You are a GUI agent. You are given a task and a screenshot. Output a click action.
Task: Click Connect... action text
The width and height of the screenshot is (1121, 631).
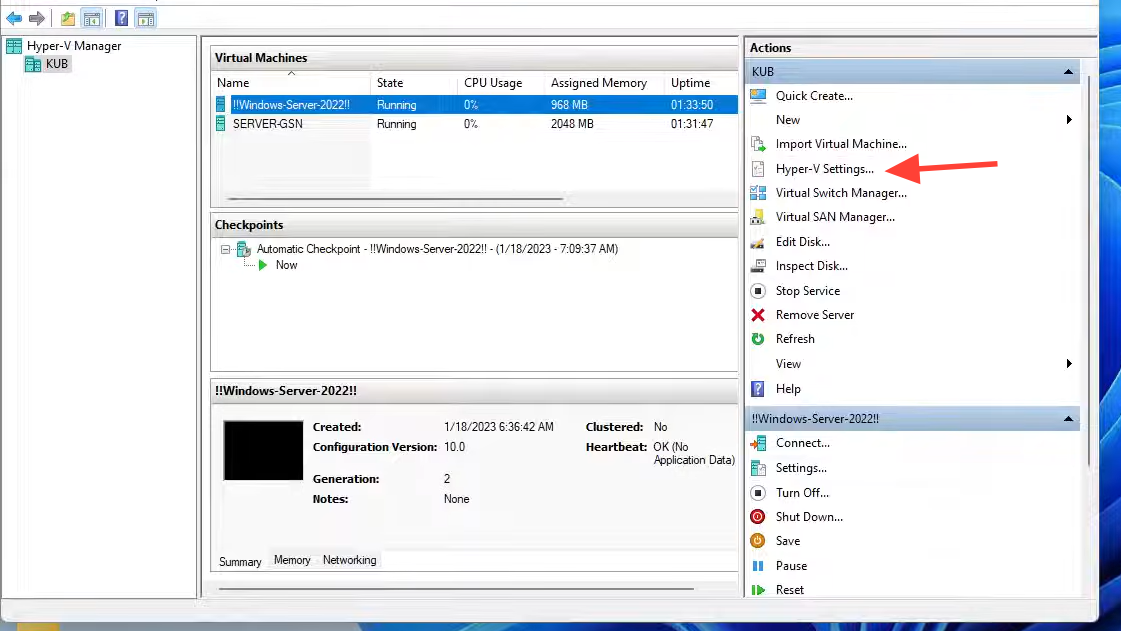coord(803,443)
